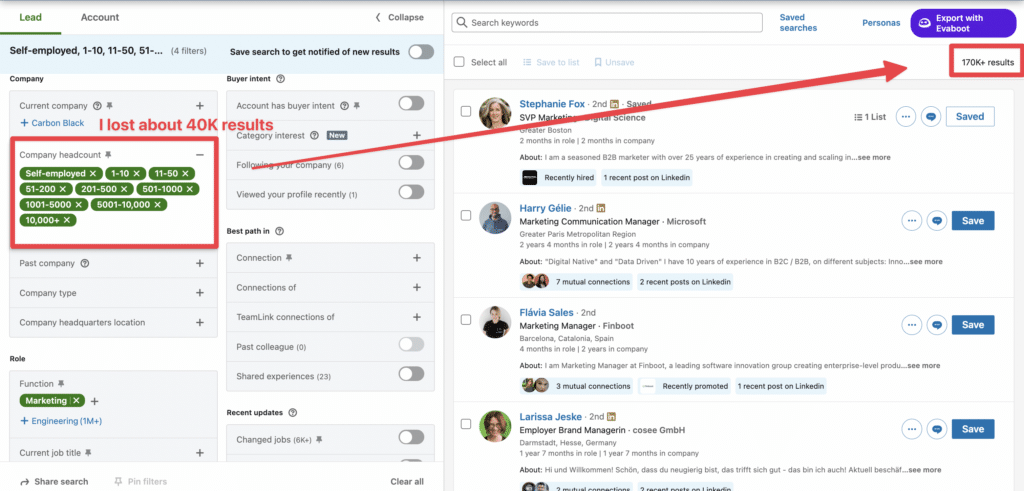This screenshot has width=1024, height=491.
Task: Toggle Following your company switch
Action: pyautogui.click(x=411, y=163)
